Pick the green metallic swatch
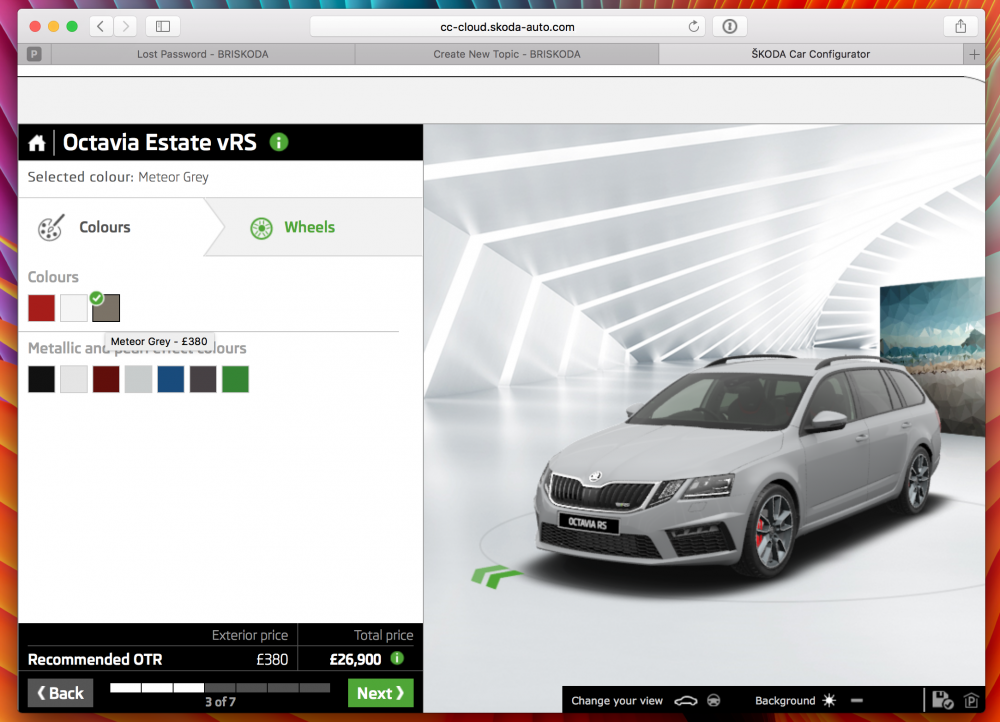The image size is (1000, 722). [x=235, y=379]
